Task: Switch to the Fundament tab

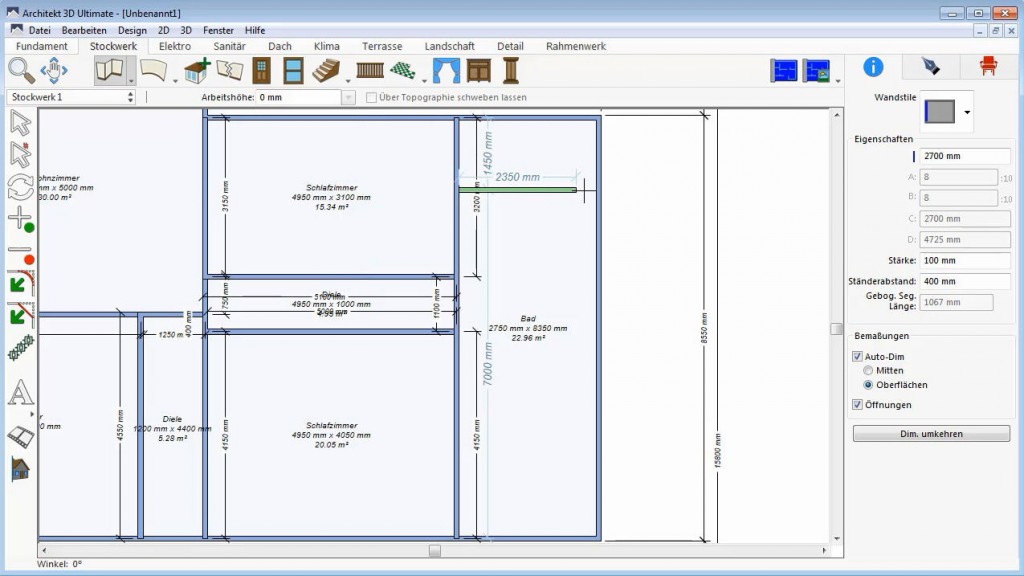Action: (x=42, y=46)
